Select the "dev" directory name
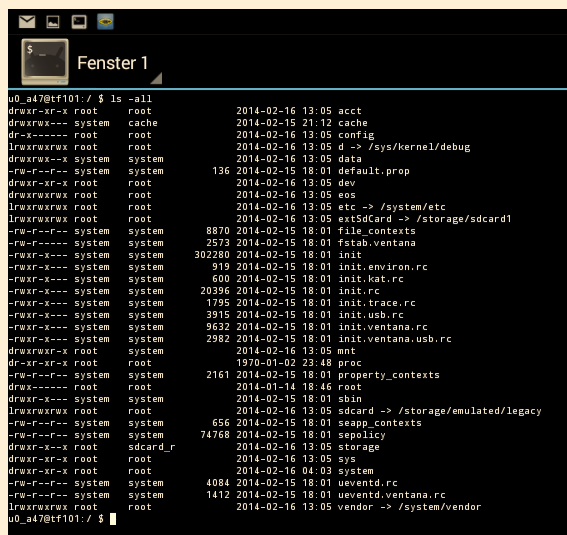 pyautogui.click(x=346, y=183)
